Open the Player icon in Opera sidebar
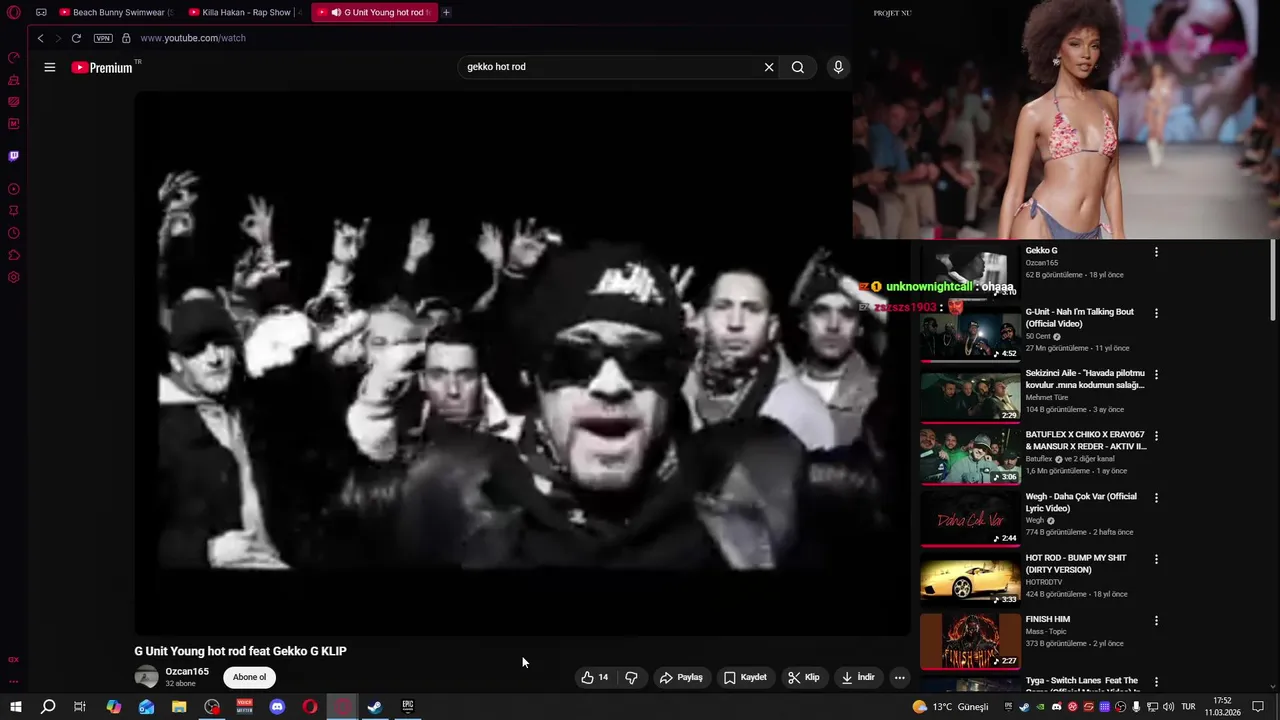This screenshot has width=1280, height=720. [14, 189]
